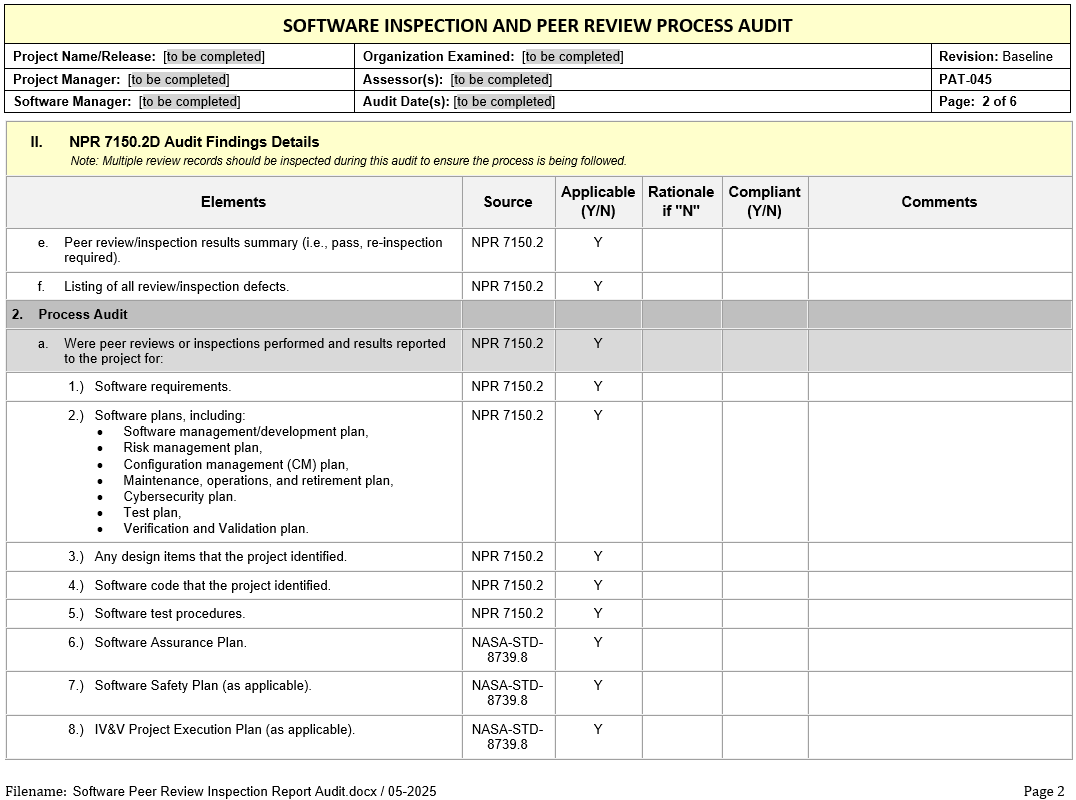1076x800 pixels.
Task: Click the Verification and Validation plan bullet
Action: click(x=216, y=529)
